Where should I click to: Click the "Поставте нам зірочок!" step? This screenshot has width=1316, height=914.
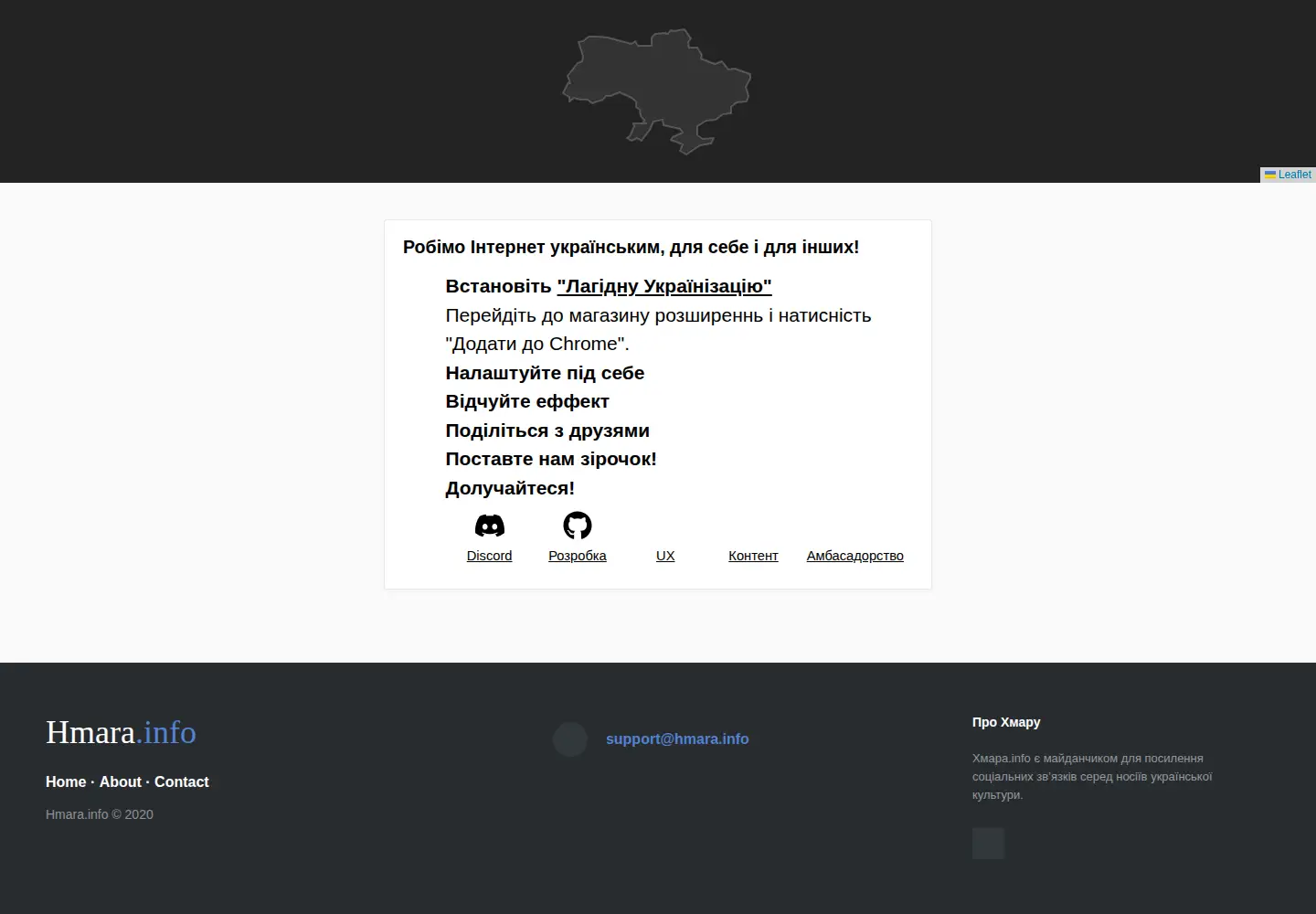(551, 459)
